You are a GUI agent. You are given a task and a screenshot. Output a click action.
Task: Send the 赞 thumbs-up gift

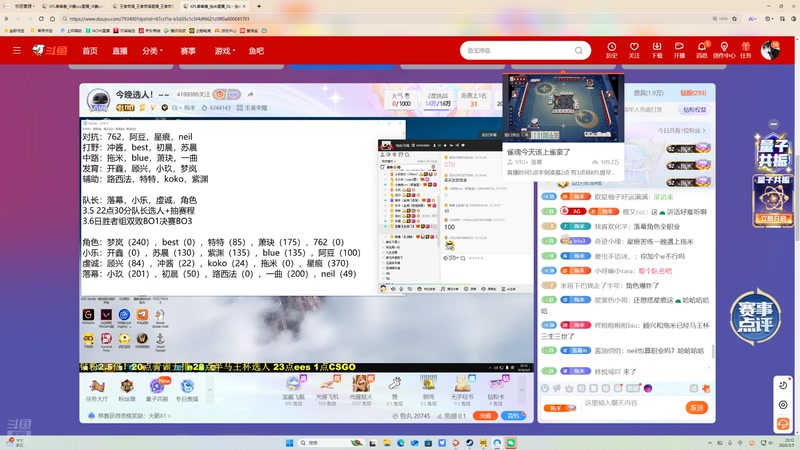click(394, 390)
